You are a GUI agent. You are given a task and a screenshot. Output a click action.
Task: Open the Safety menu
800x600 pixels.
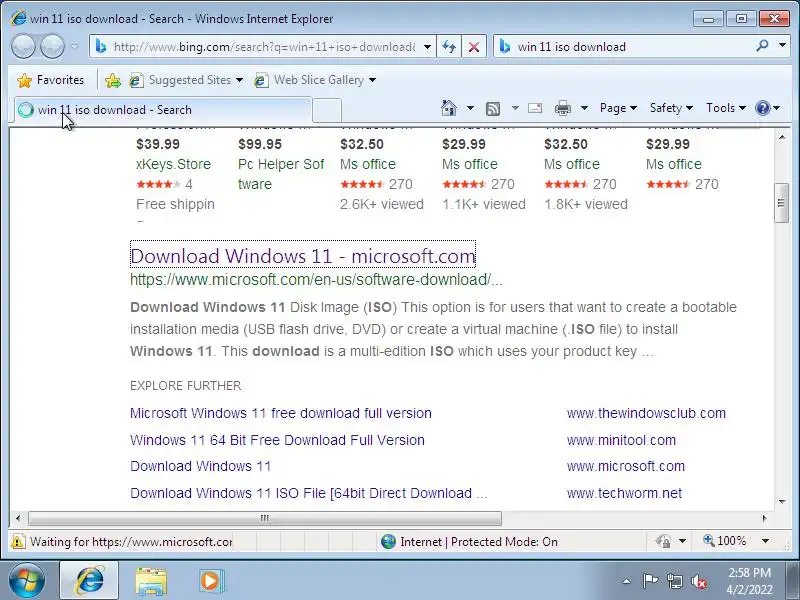[x=671, y=108]
